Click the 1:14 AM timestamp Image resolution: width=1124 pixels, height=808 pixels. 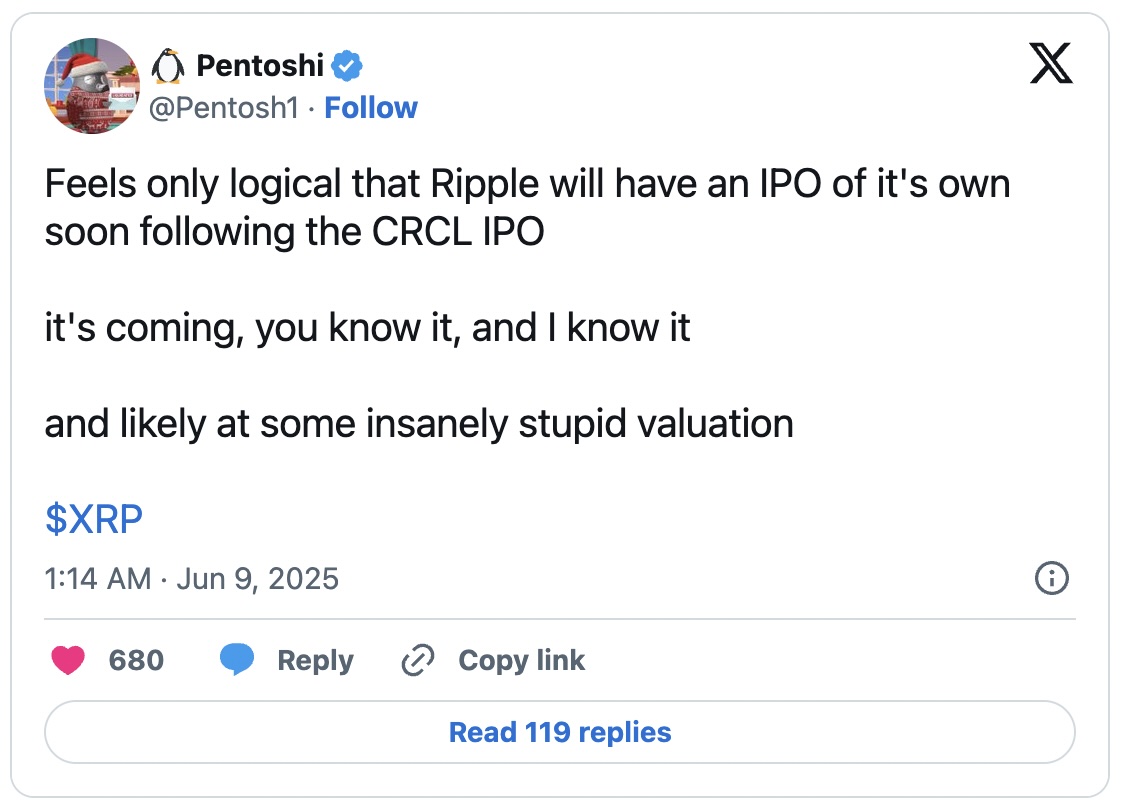click(98, 579)
